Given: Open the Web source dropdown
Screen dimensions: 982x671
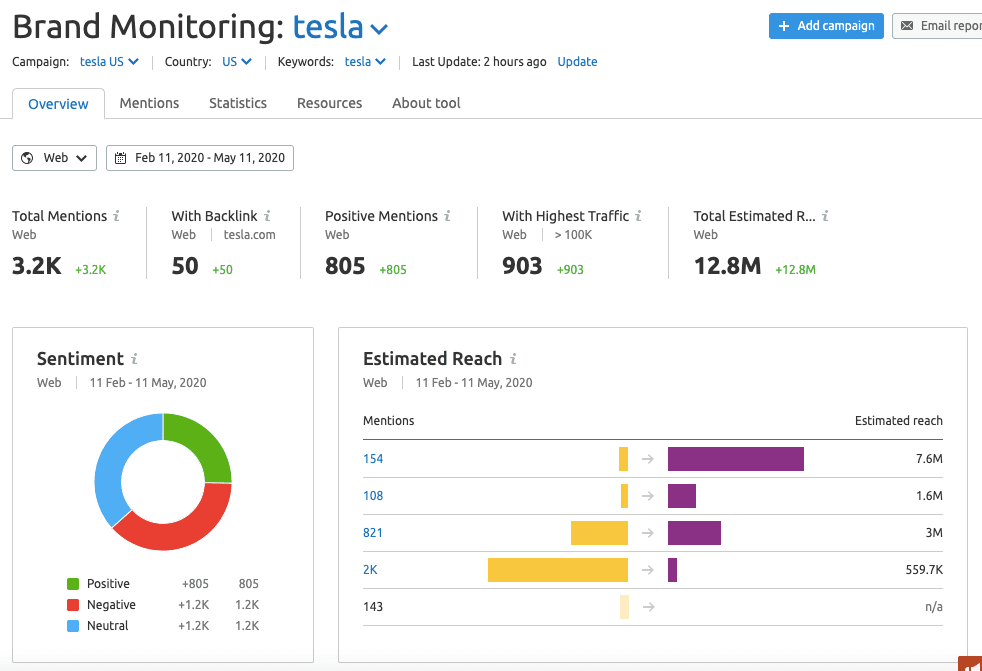Looking at the screenshot, I should tap(54, 158).
